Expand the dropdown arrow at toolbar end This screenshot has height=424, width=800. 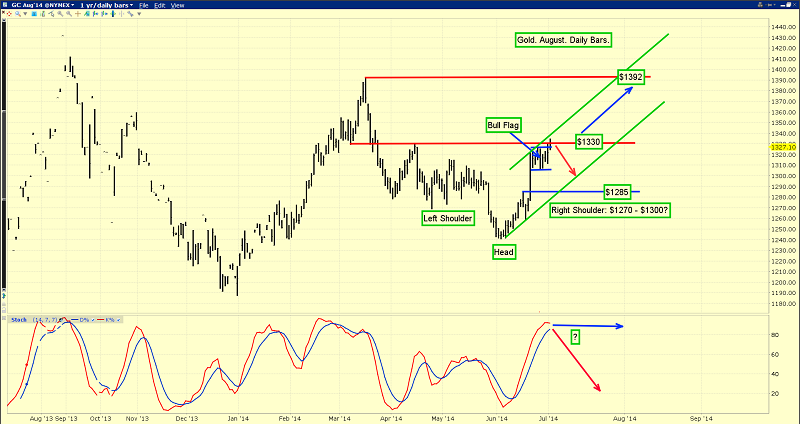coord(139,14)
